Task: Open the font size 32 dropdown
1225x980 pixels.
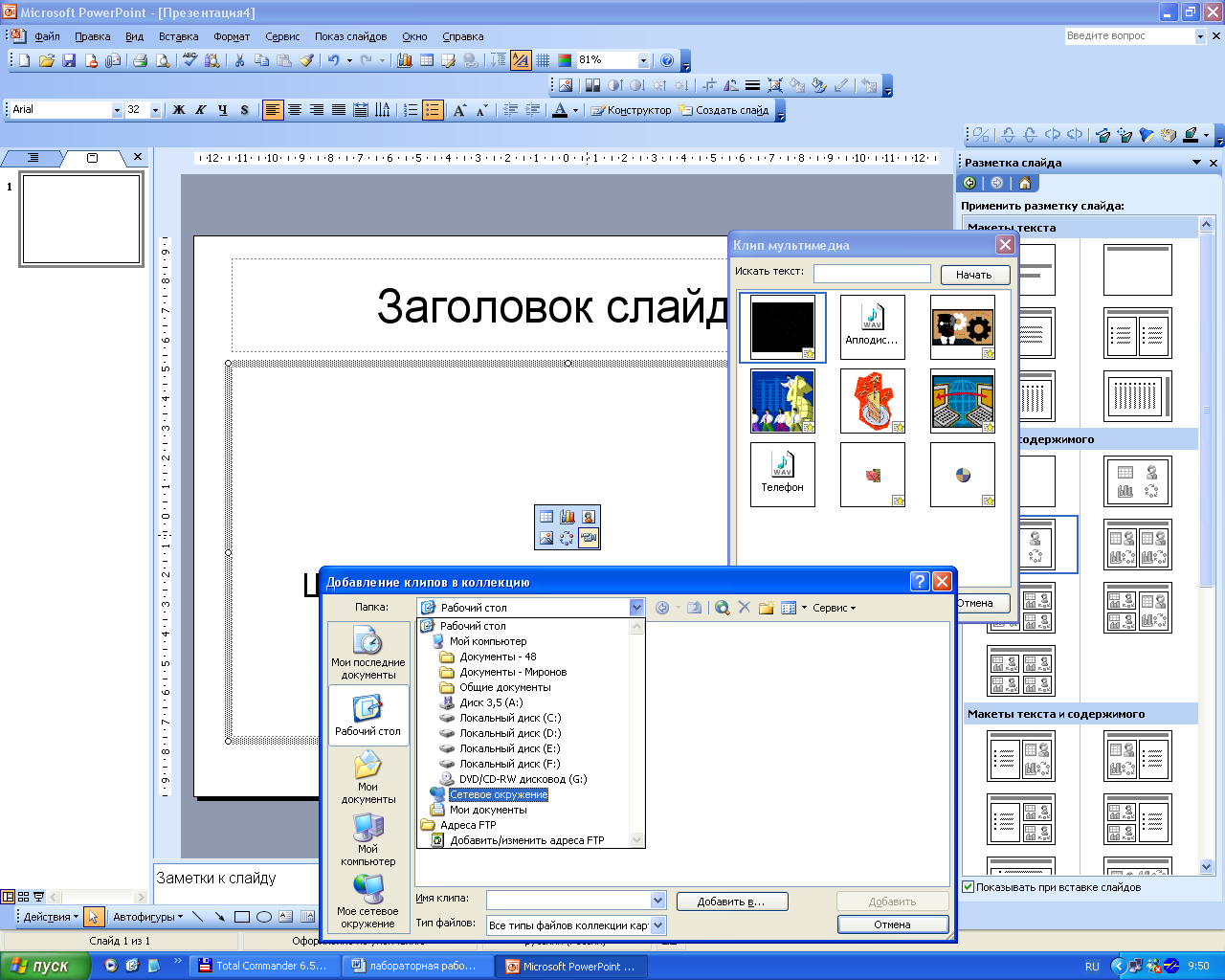Action: click(x=155, y=110)
